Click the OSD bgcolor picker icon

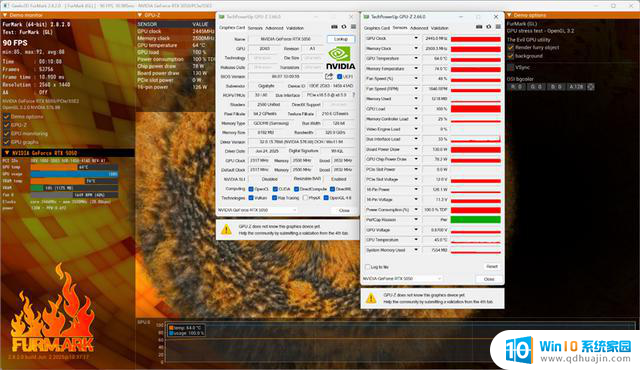(x=590, y=86)
